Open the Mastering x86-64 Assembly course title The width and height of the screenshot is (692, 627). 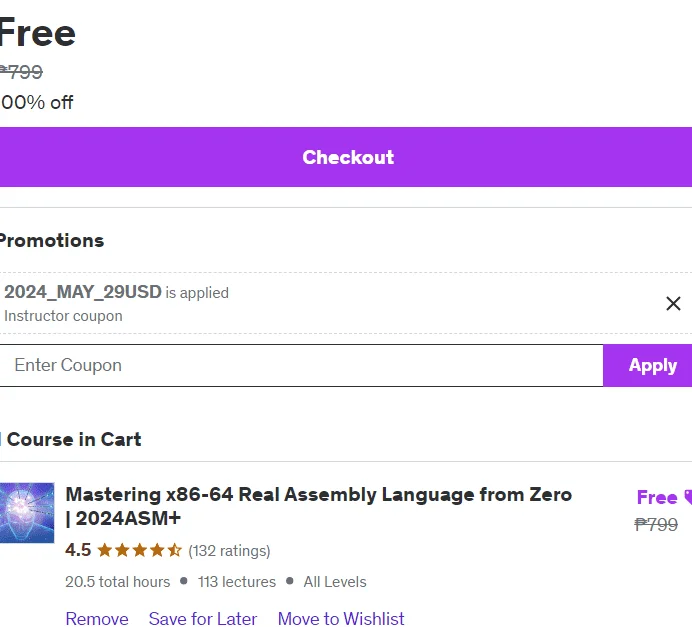point(319,506)
